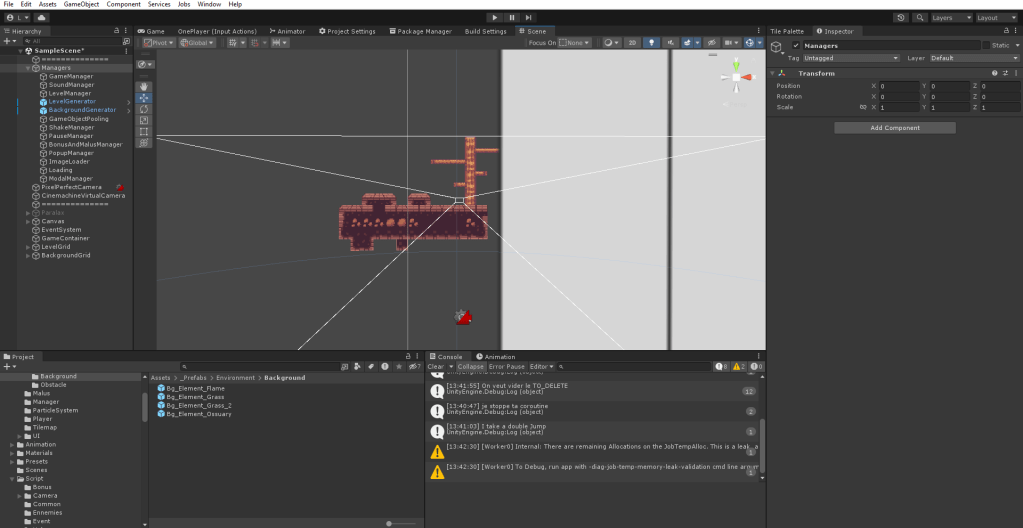Viewport: 1023px width, 528px height.
Task: Select the Hand tool in Scene toolbar
Action: [x=144, y=87]
